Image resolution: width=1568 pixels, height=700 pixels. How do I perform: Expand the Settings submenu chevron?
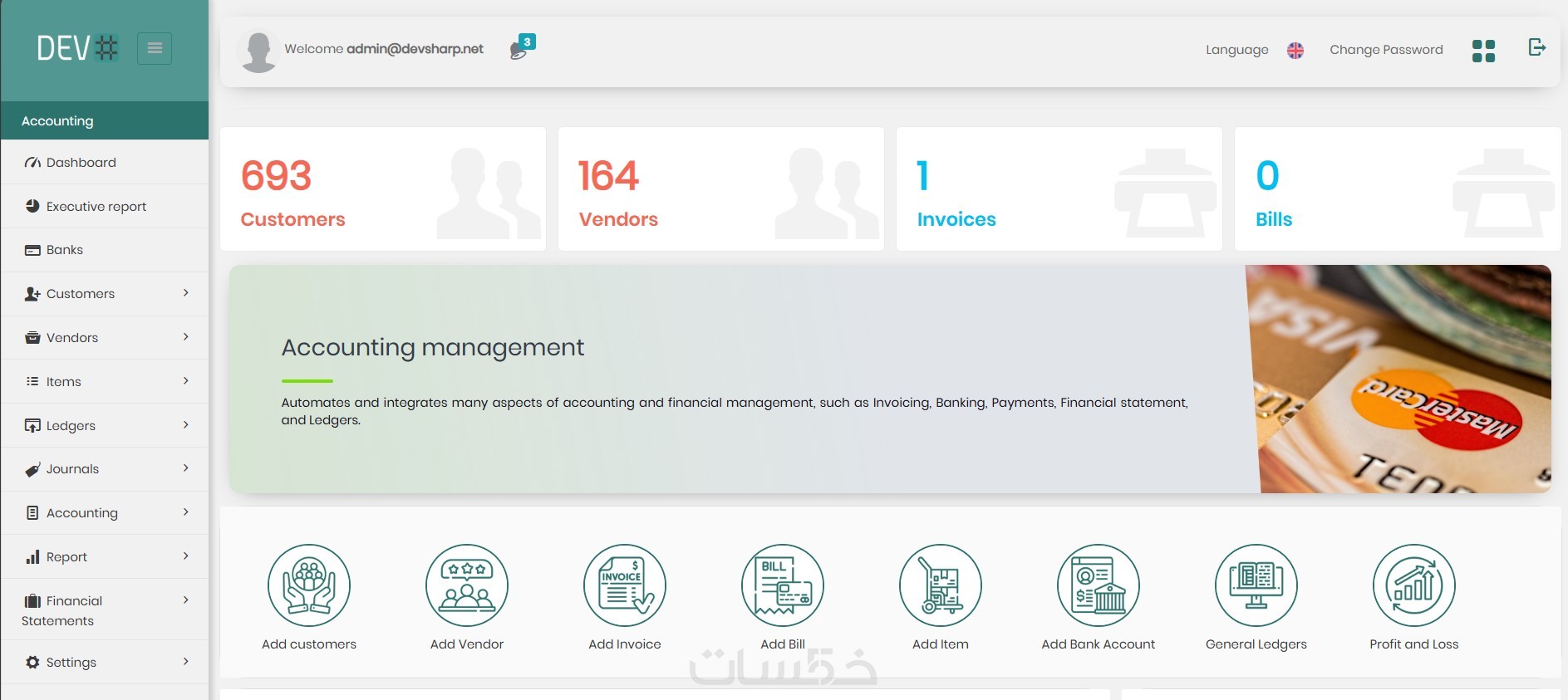[x=186, y=662]
